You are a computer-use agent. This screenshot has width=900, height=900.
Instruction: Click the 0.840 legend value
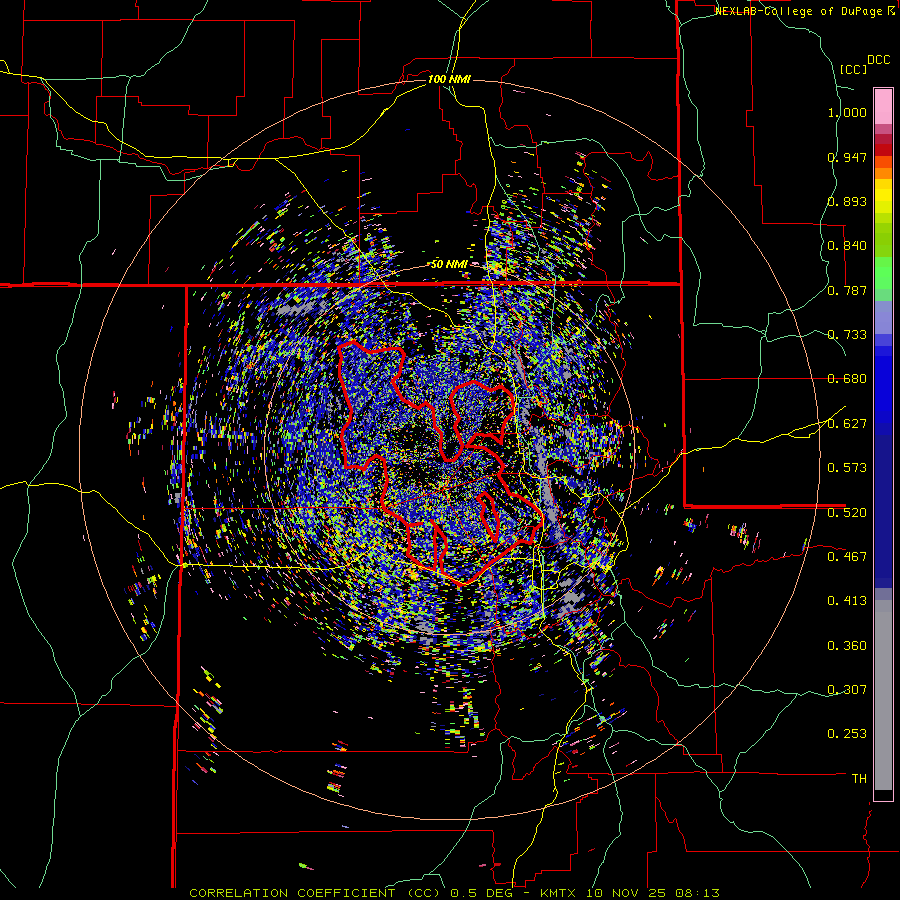pos(847,246)
